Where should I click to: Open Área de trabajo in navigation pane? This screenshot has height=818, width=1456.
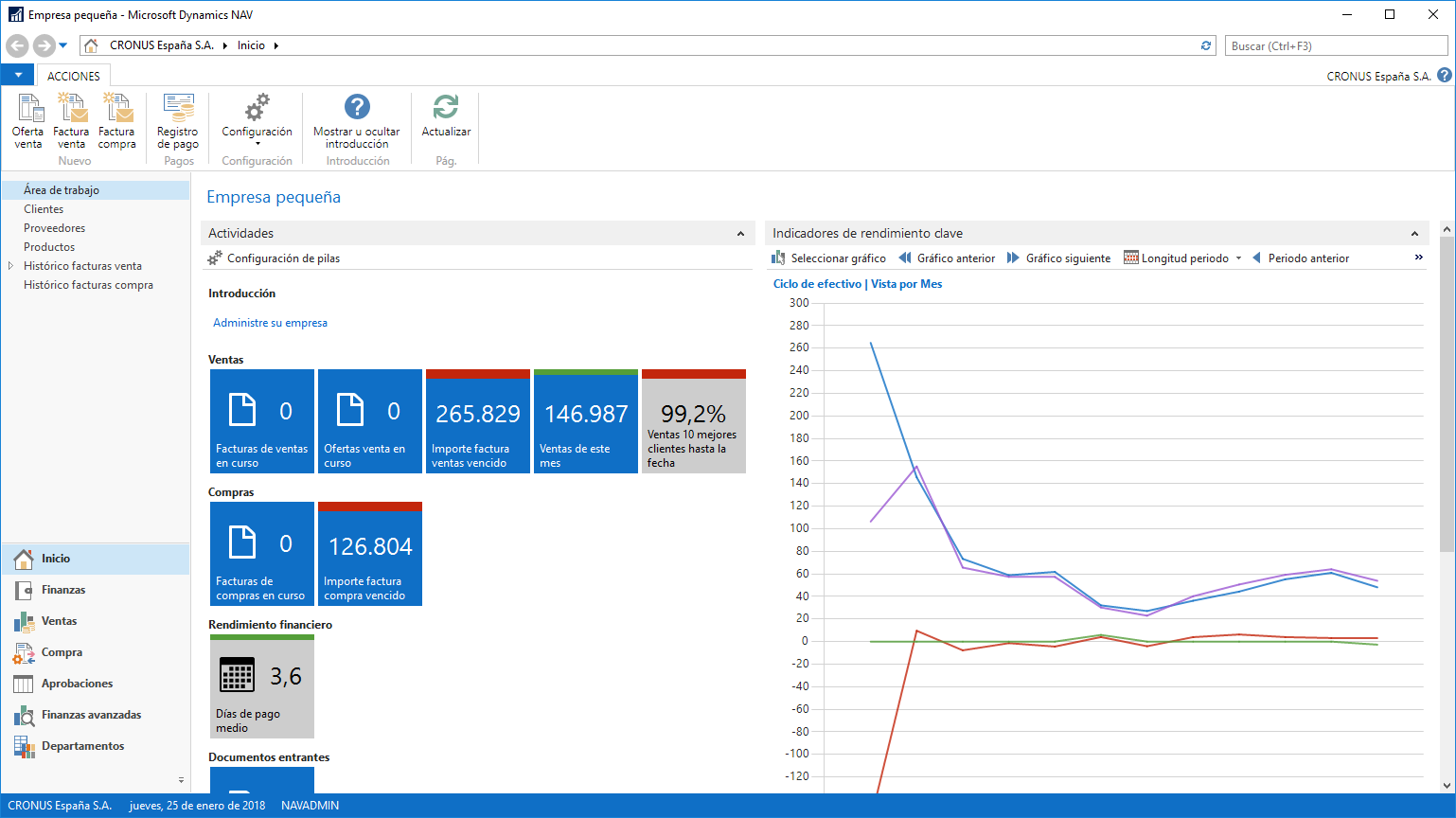tap(96, 190)
